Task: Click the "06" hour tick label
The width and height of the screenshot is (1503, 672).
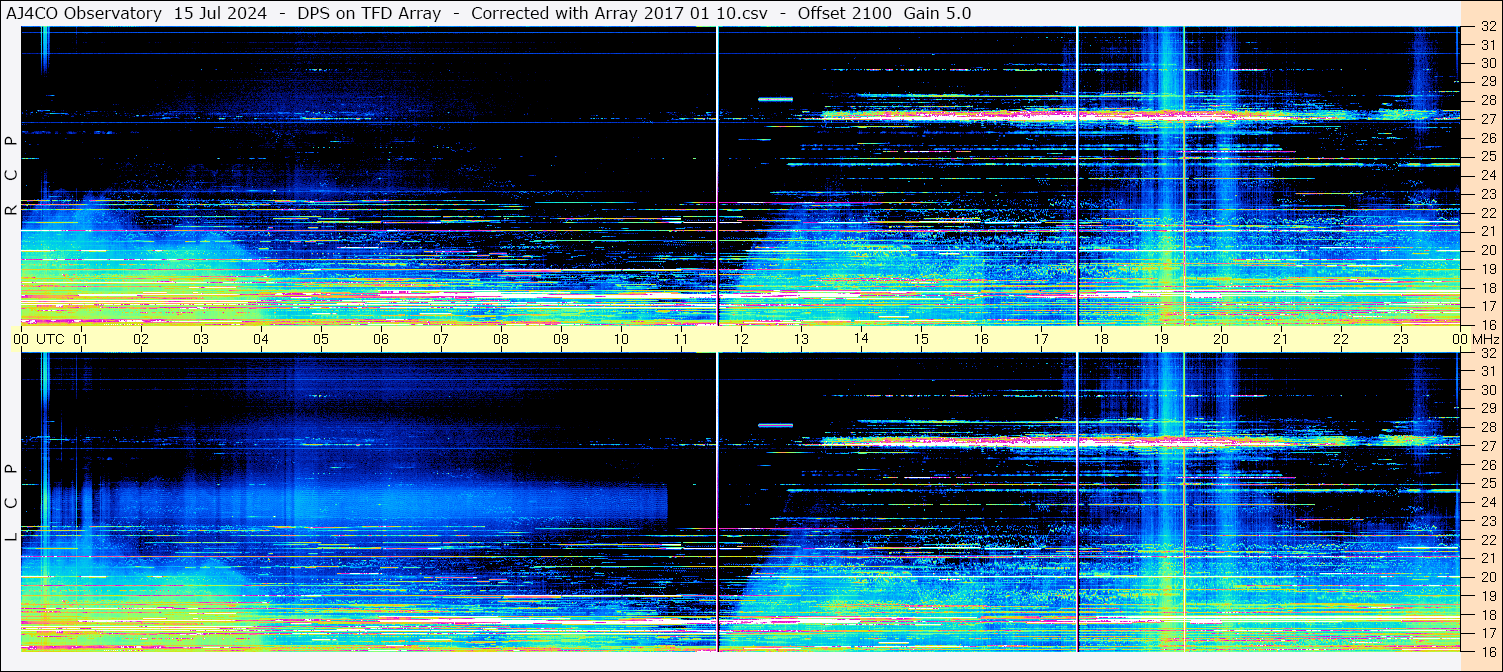Action: click(x=382, y=339)
